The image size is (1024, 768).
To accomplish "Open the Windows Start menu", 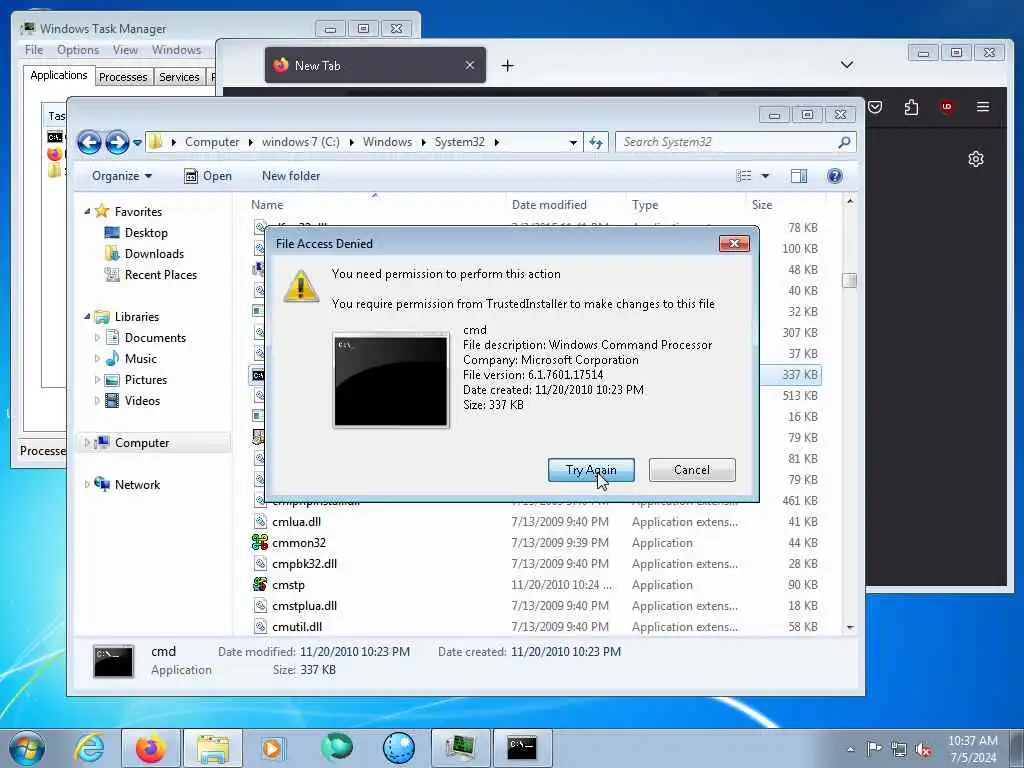I will pos(27,748).
